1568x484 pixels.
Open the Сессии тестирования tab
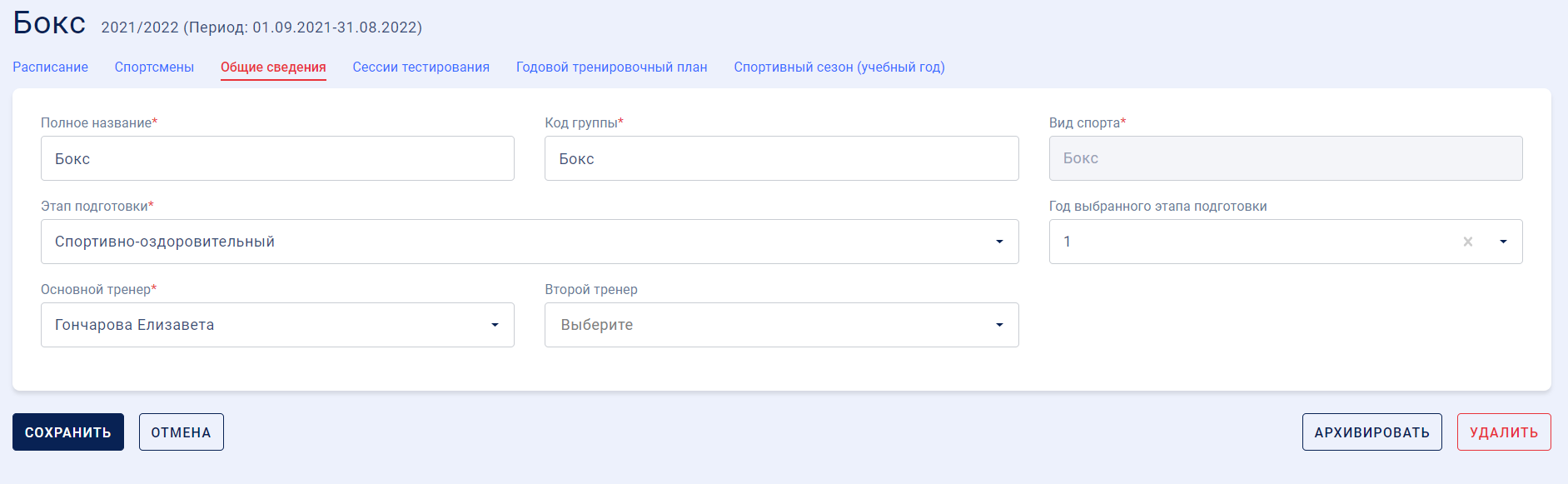[x=421, y=67]
